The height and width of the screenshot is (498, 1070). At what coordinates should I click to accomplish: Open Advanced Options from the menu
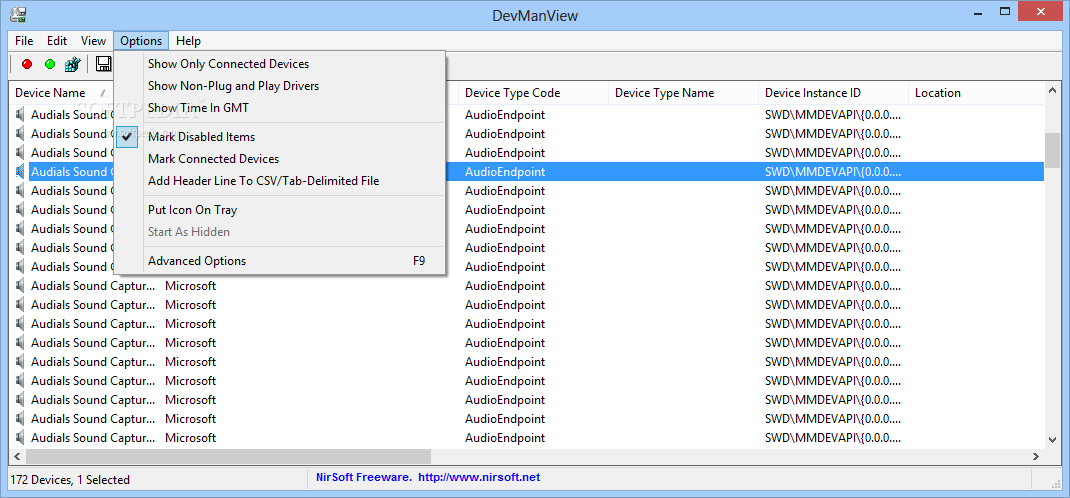[x=280, y=261]
